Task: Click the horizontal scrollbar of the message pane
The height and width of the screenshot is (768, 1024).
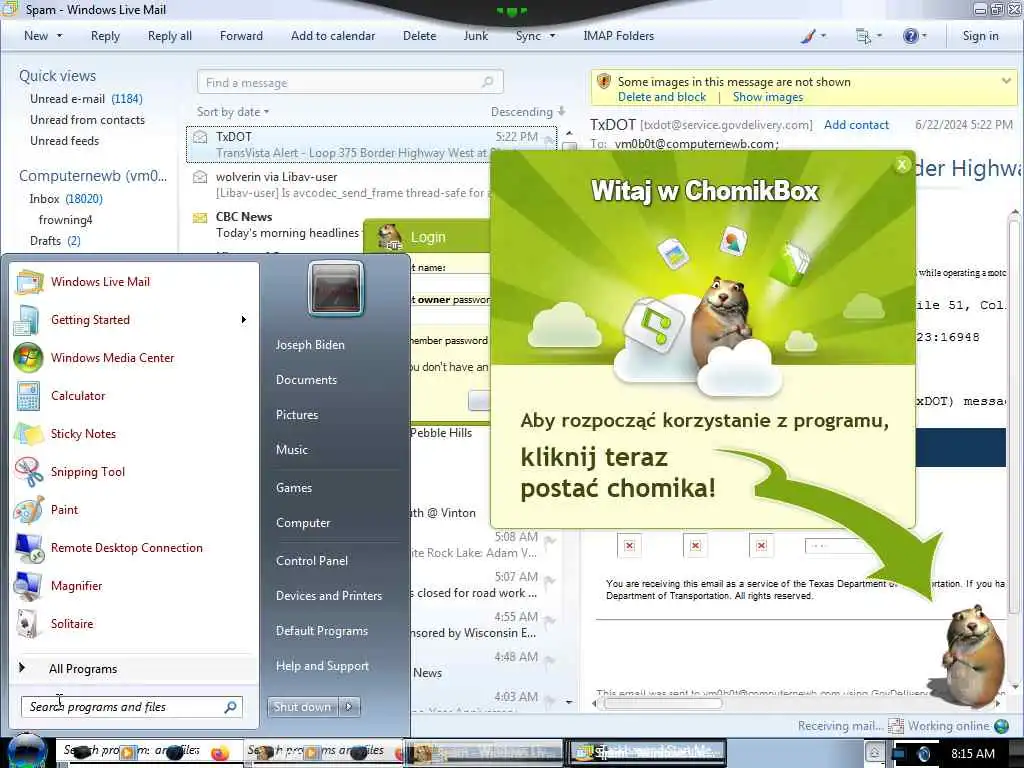Action: (663, 703)
